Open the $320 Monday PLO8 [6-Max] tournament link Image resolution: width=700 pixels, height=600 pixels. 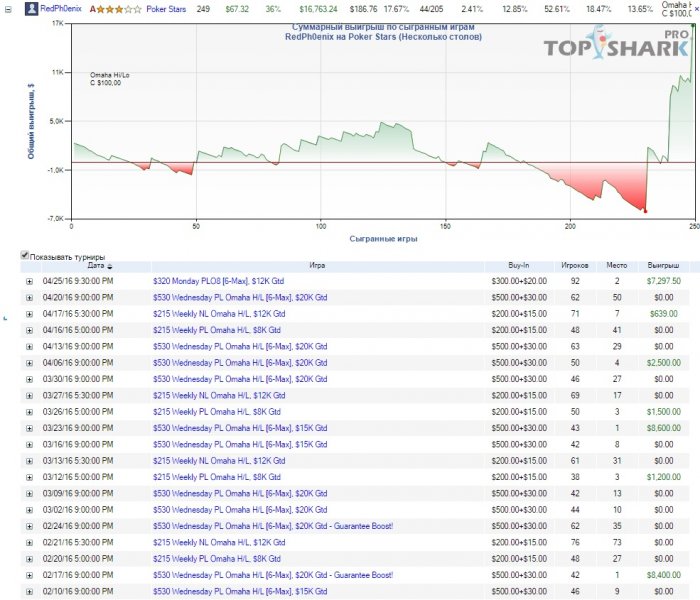[216, 282]
